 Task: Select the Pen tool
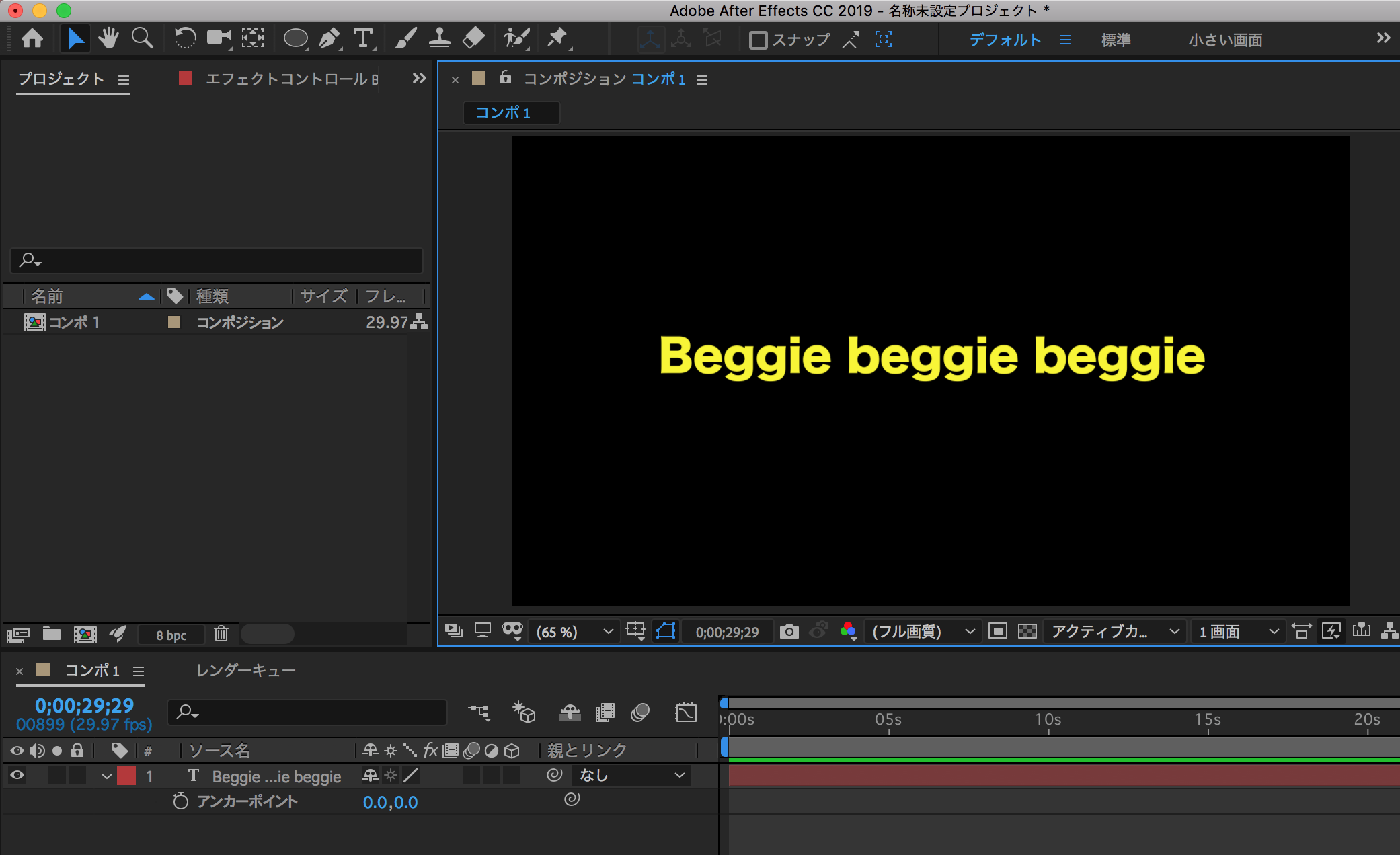[x=329, y=38]
